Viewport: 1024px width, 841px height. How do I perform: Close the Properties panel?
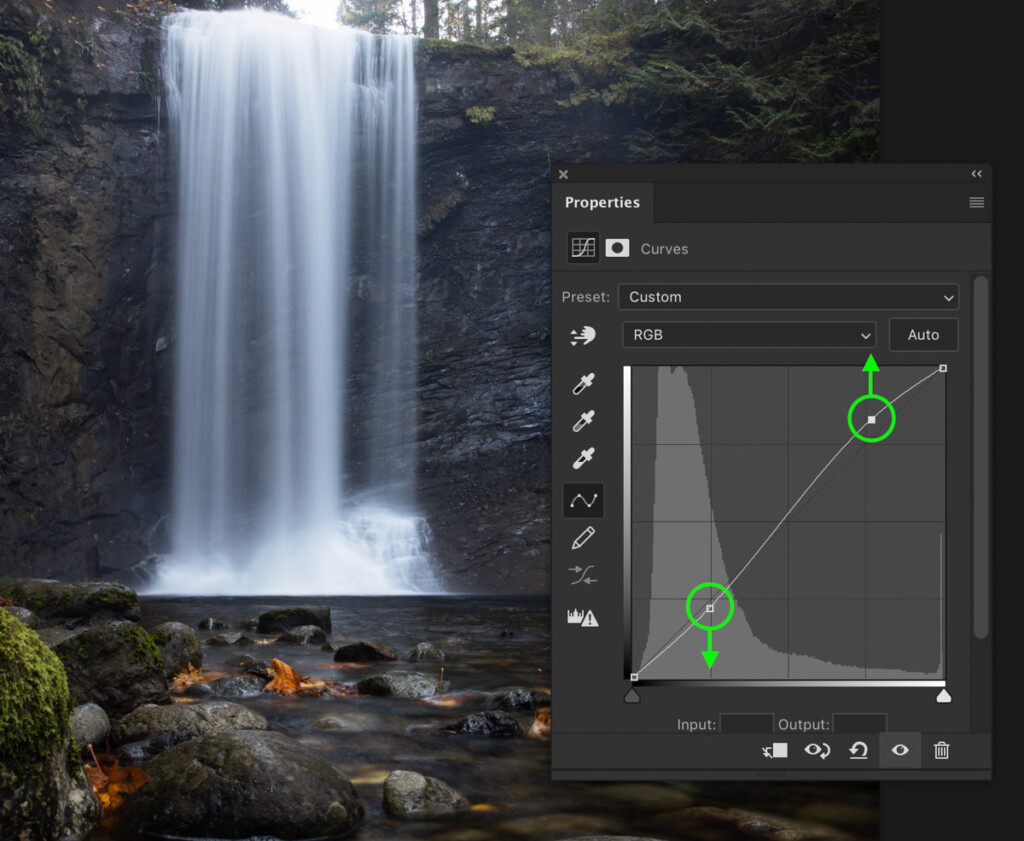click(564, 174)
